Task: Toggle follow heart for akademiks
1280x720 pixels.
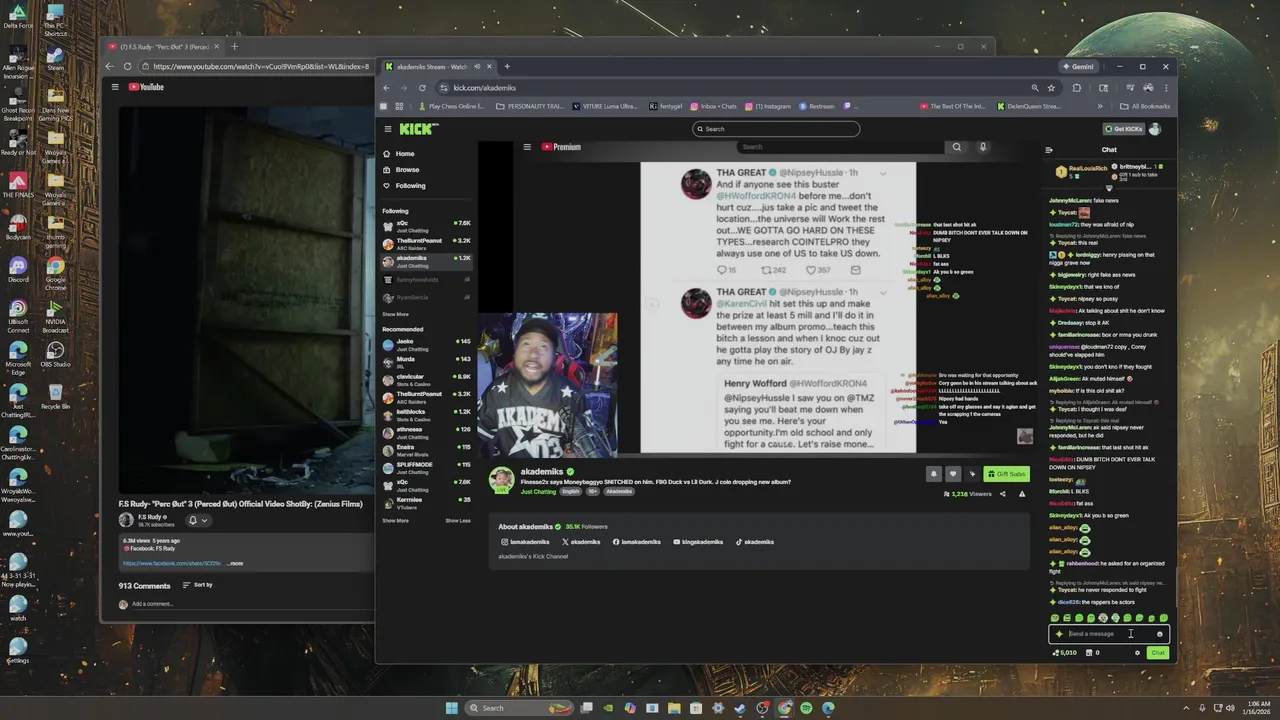Action: point(953,474)
